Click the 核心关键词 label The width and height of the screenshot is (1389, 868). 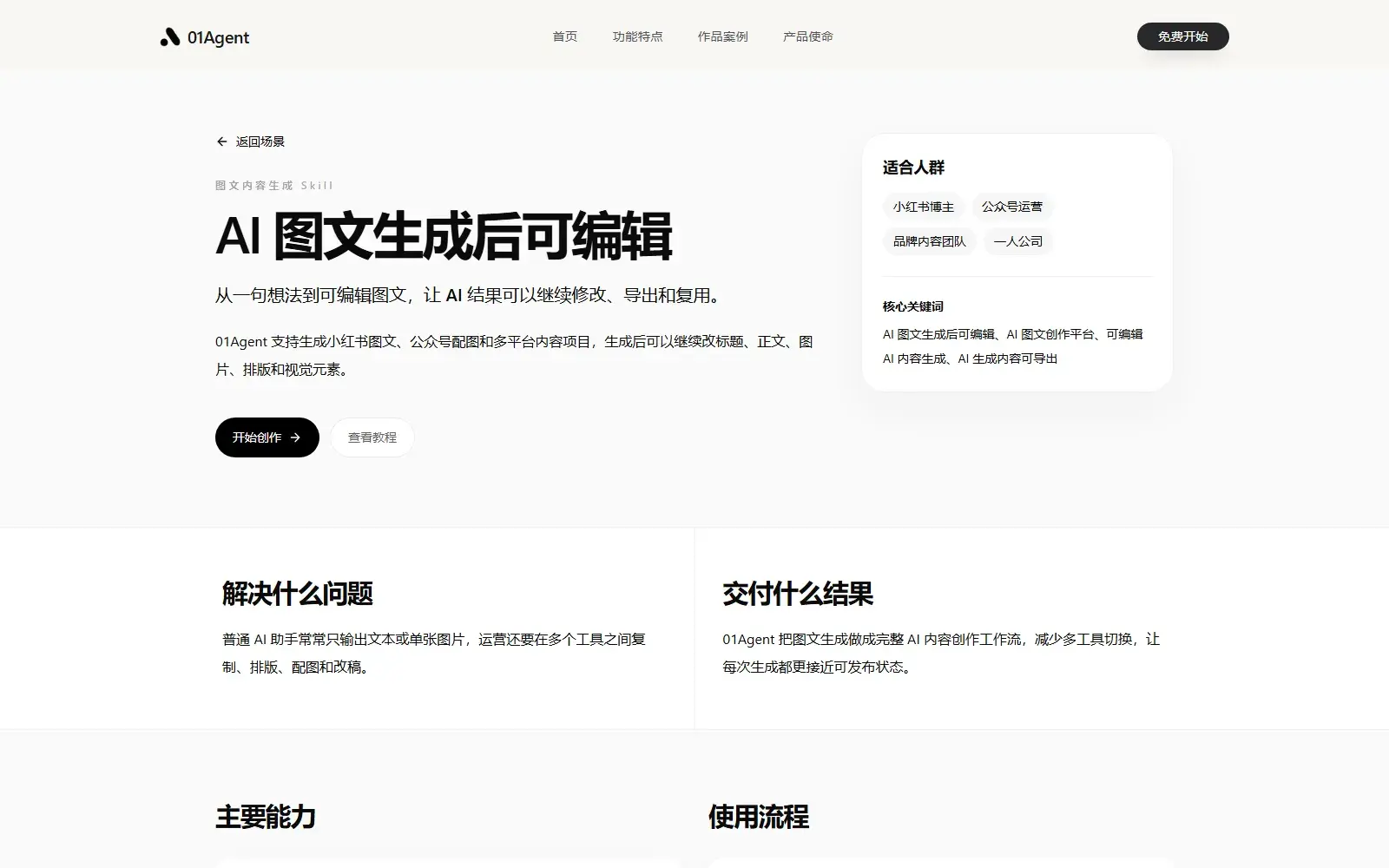click(913, 306)
